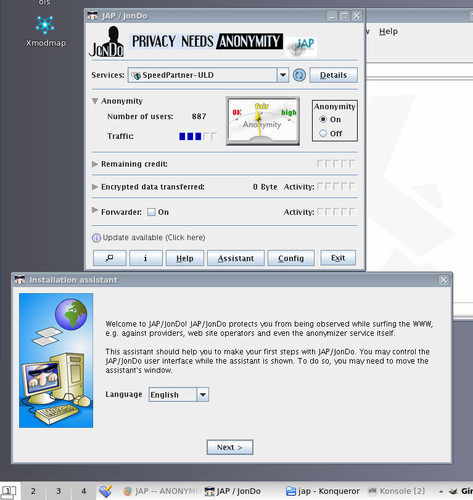
Task: Click the Traffic level bar indicator
Action: 198,136
